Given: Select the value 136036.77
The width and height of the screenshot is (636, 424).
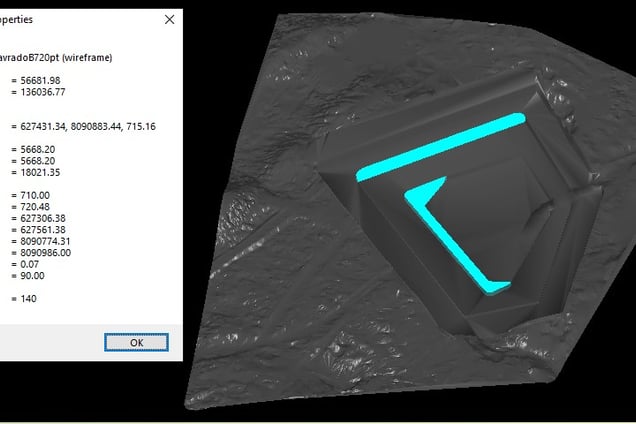Looking at the screenshot, I should [43, 92].
